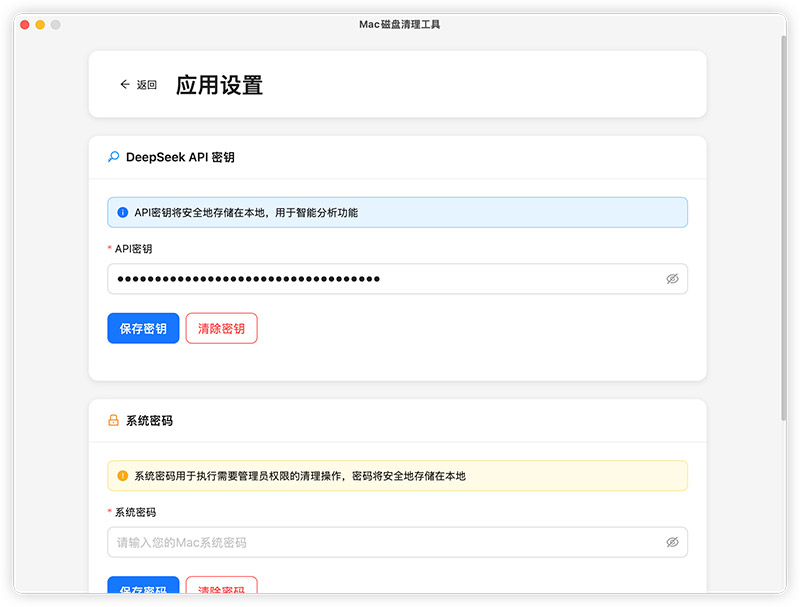Click the 系统密码 section title
The image size is (800, 607).
pos(149,420)
